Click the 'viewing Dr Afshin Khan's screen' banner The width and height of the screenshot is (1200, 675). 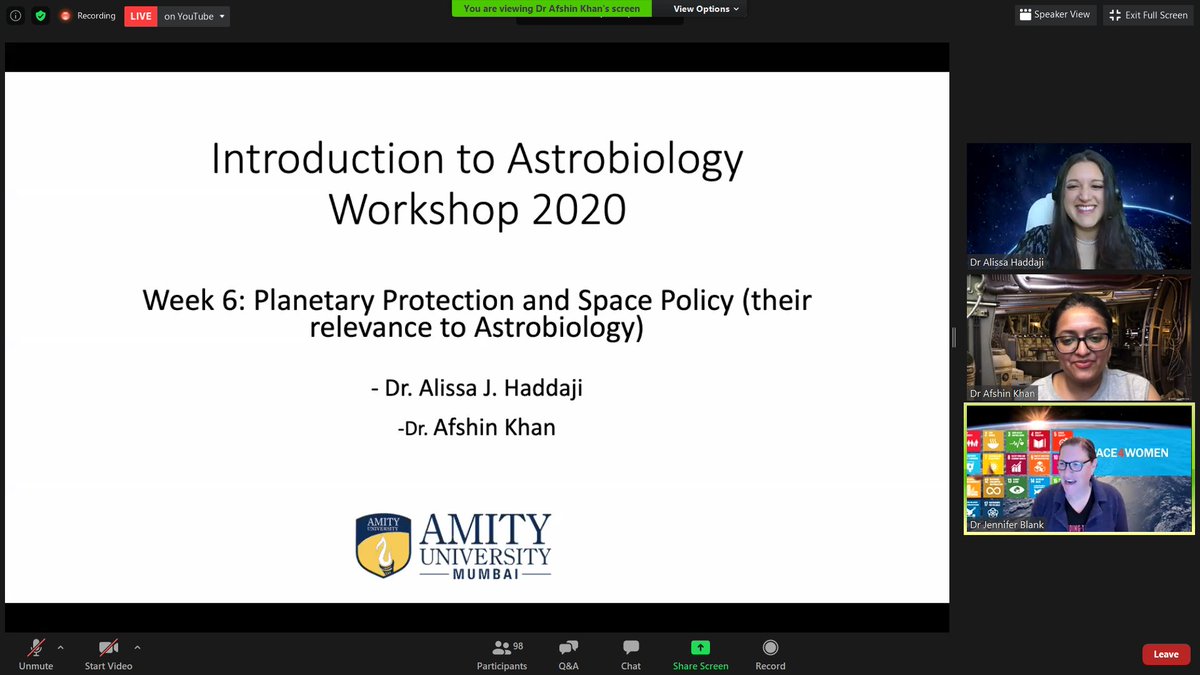coord(552,9)
